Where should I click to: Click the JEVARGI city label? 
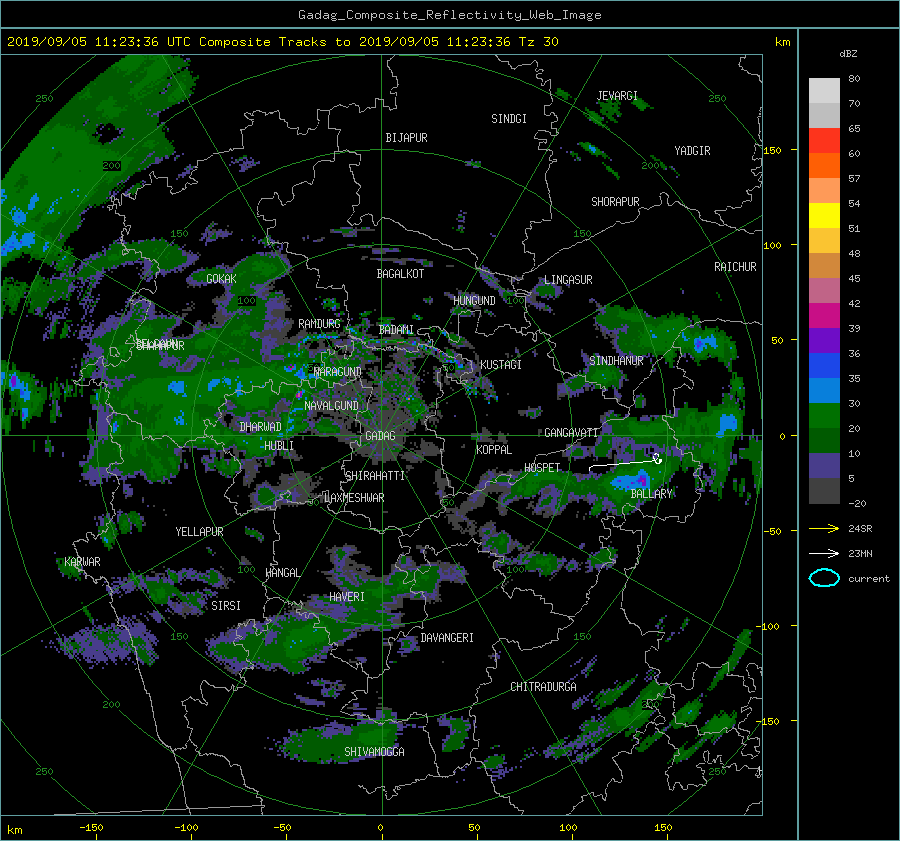[x=617, y=96]
